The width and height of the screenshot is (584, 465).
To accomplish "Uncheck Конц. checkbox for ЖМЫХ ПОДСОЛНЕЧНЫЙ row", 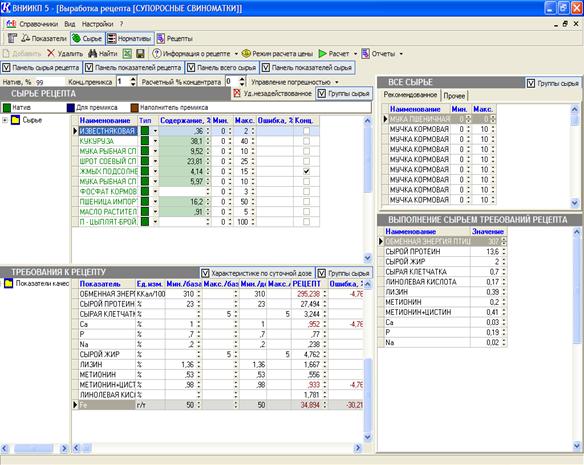I will [x=306, y=171].
